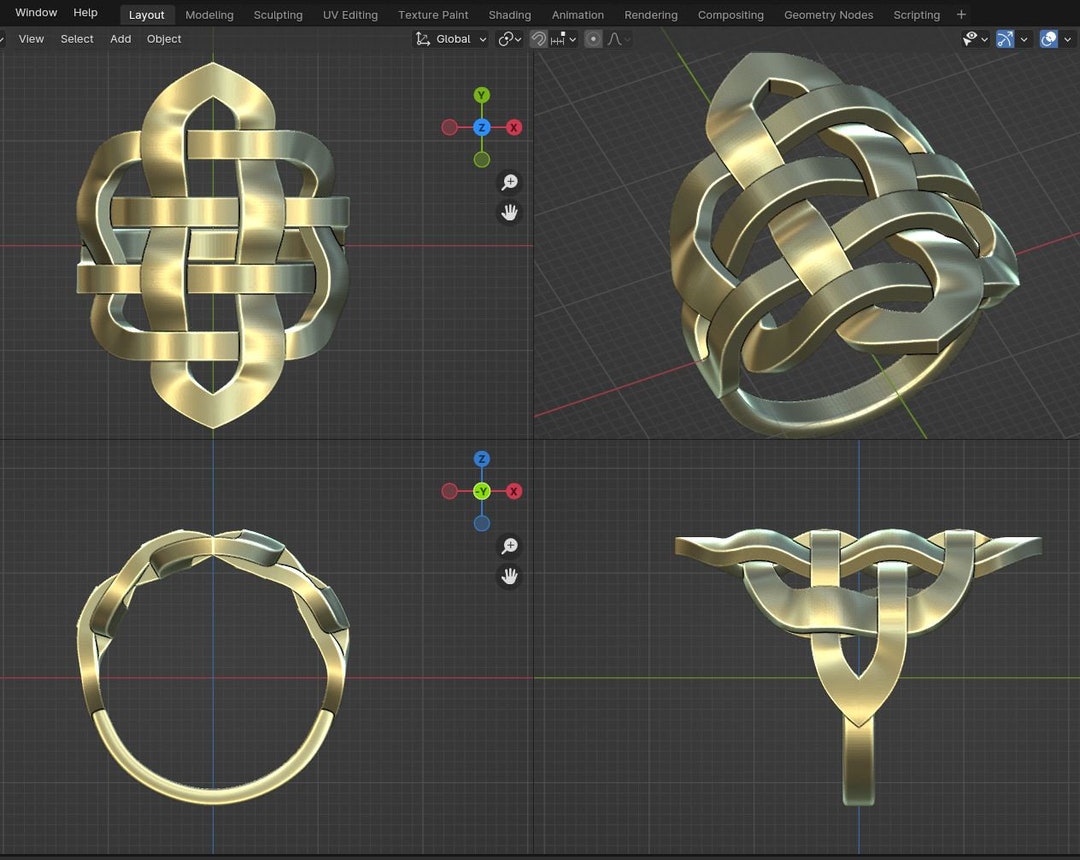
Task: Toggle viewport overlays
Action: click(1048, 39)
